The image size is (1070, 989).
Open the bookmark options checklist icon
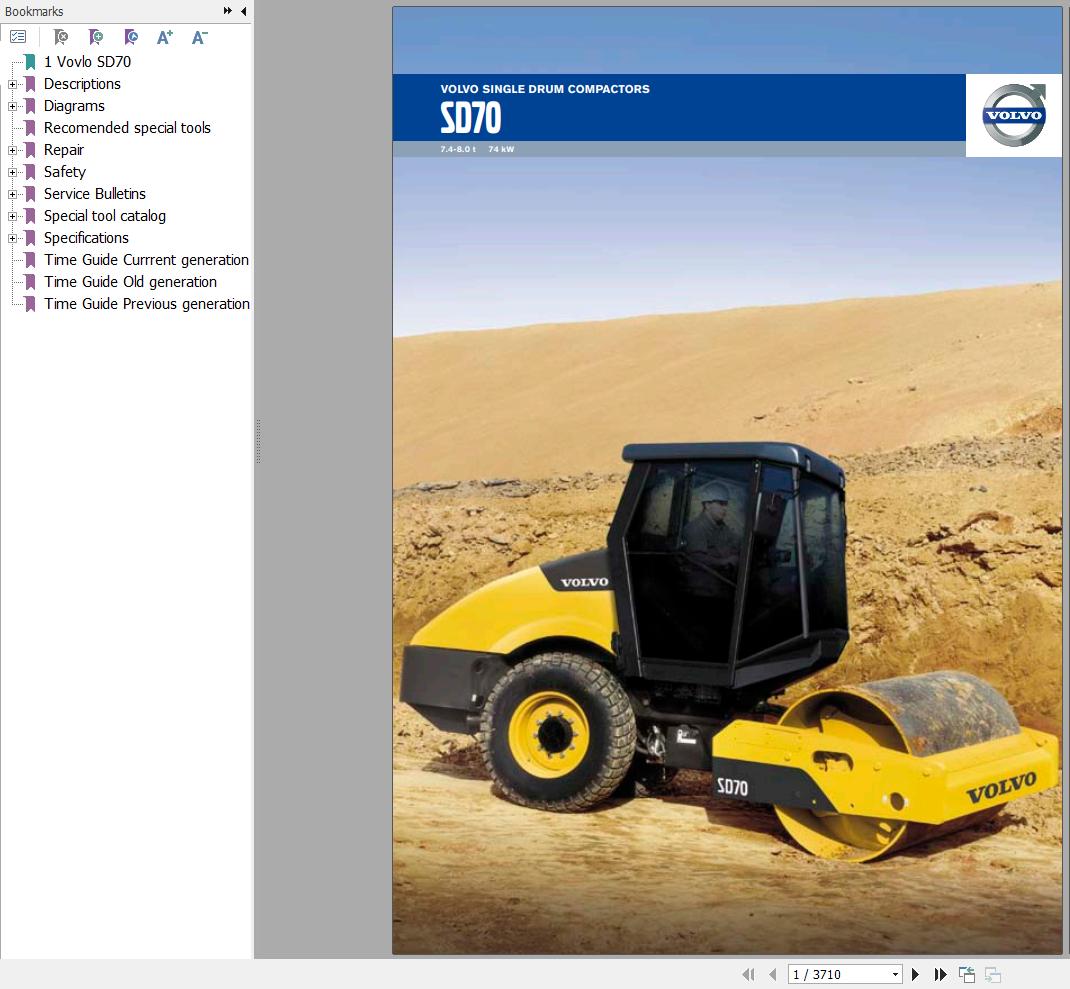coord(18,37)
